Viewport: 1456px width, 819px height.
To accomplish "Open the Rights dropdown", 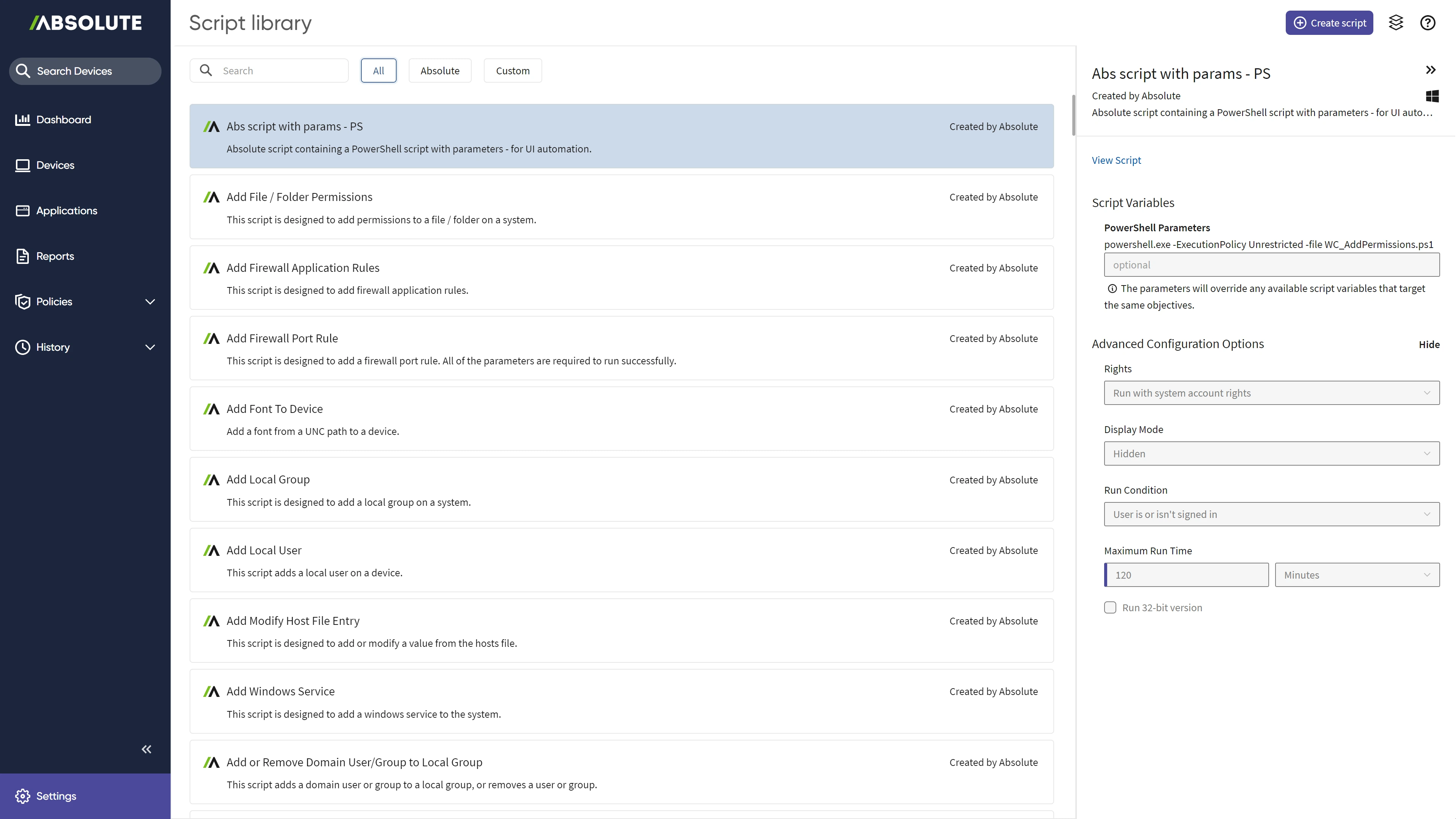I will [x=1272, y=393].
